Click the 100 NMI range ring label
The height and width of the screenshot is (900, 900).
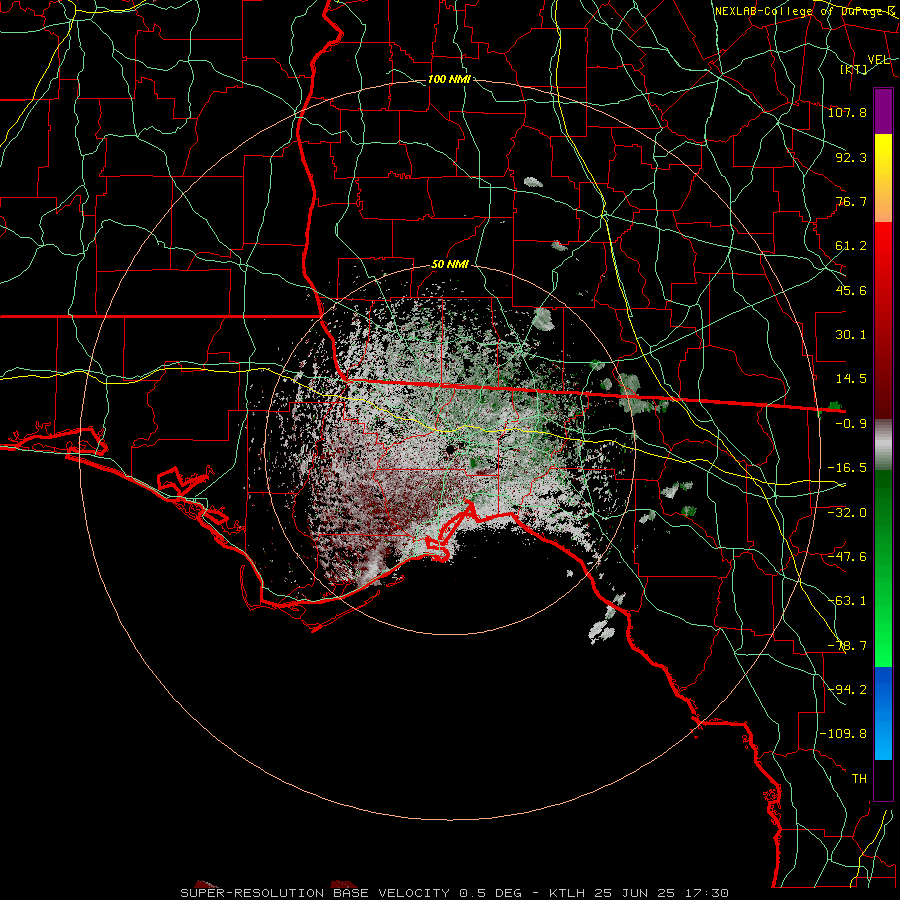449,79
